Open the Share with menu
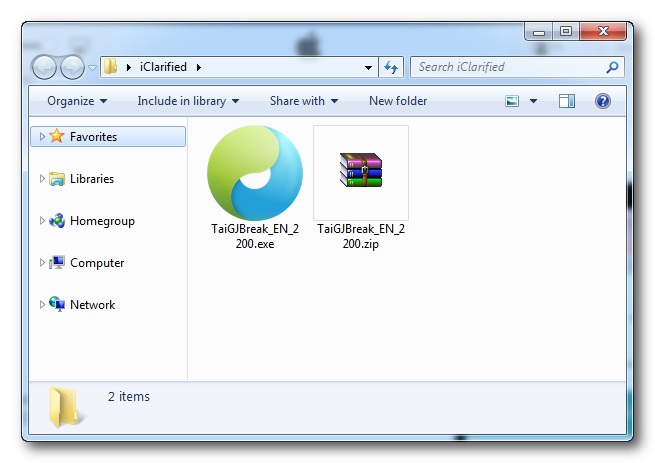The image size is (655, 463). click(304, 101)
